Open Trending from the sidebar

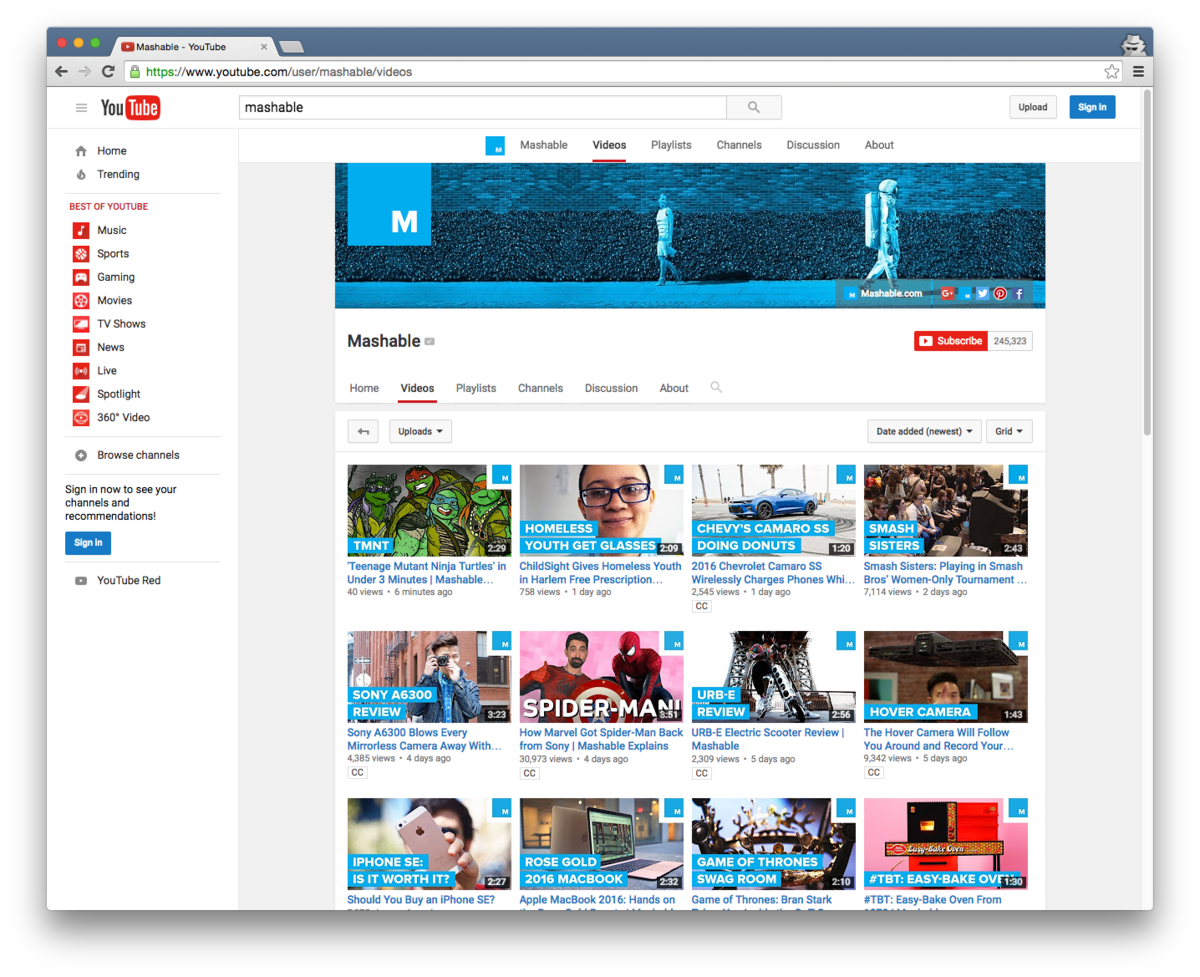coord(118,174)
